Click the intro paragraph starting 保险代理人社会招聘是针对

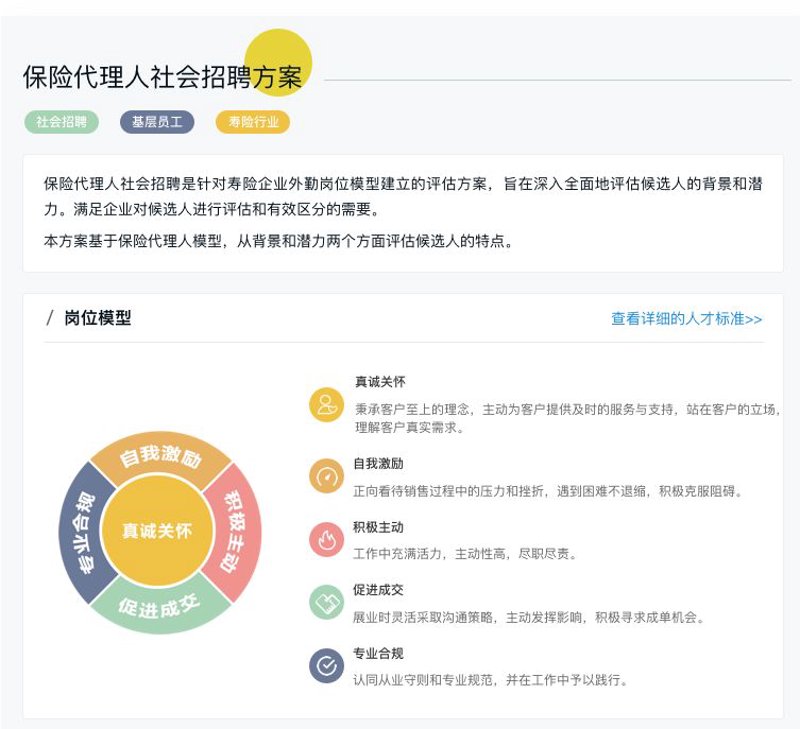tap(403, 196)
